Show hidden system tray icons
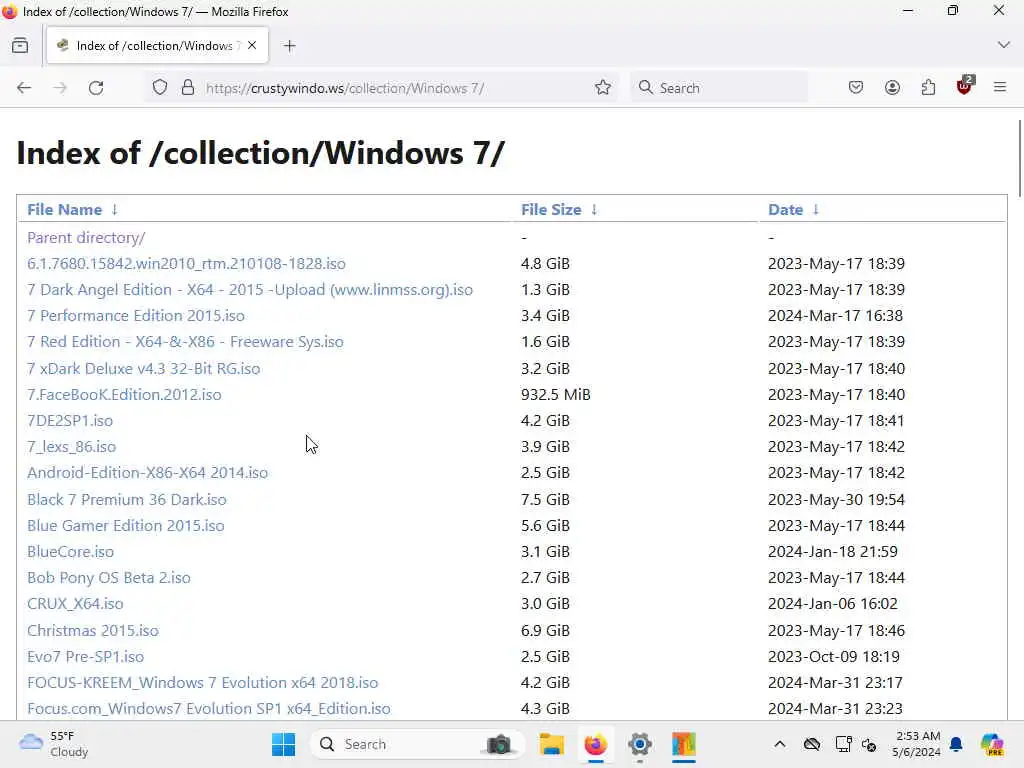Viewport: 1024px width, 768px height. (x=780, y=744)
